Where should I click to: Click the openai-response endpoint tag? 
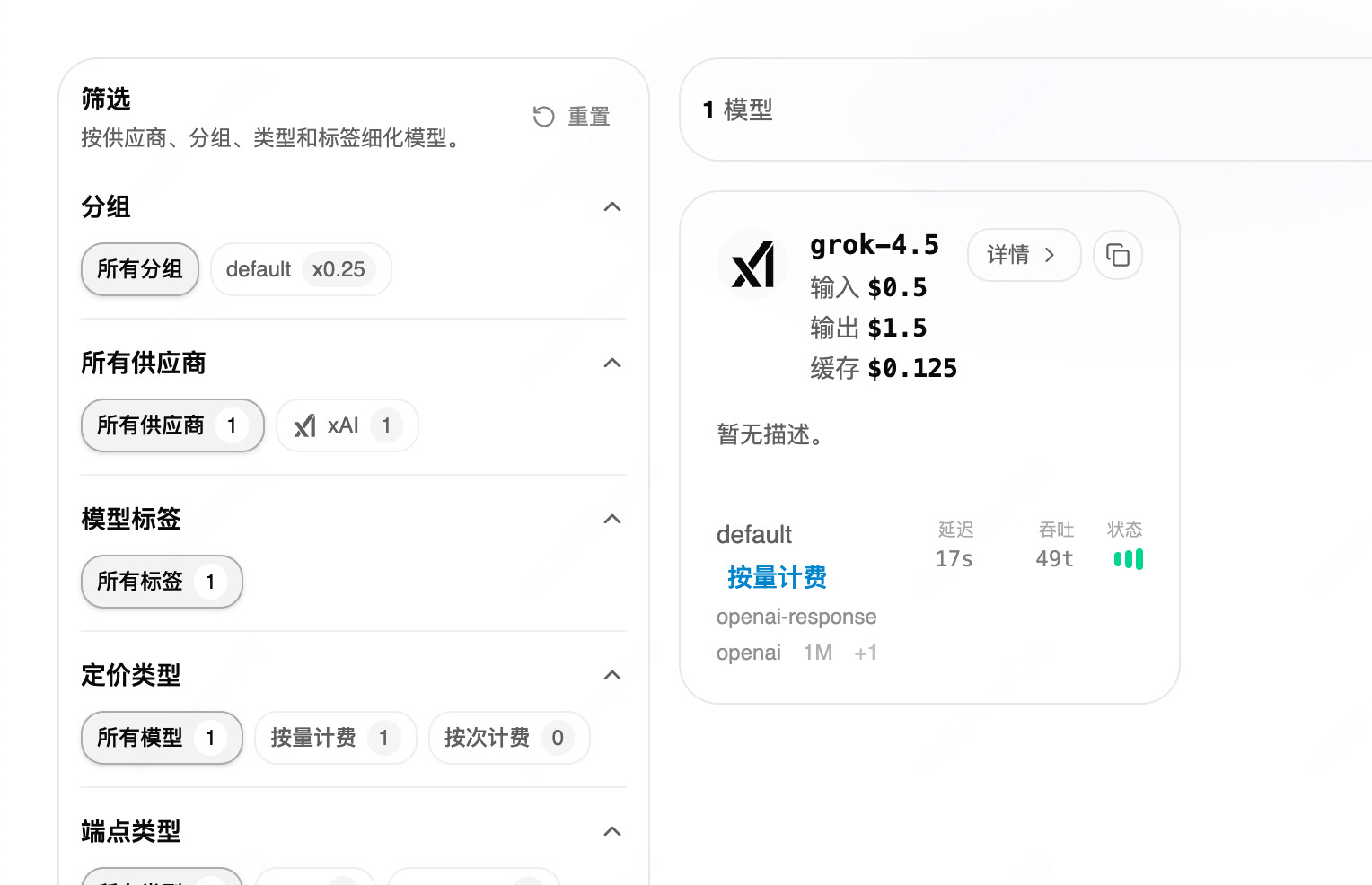coord(796,617)
